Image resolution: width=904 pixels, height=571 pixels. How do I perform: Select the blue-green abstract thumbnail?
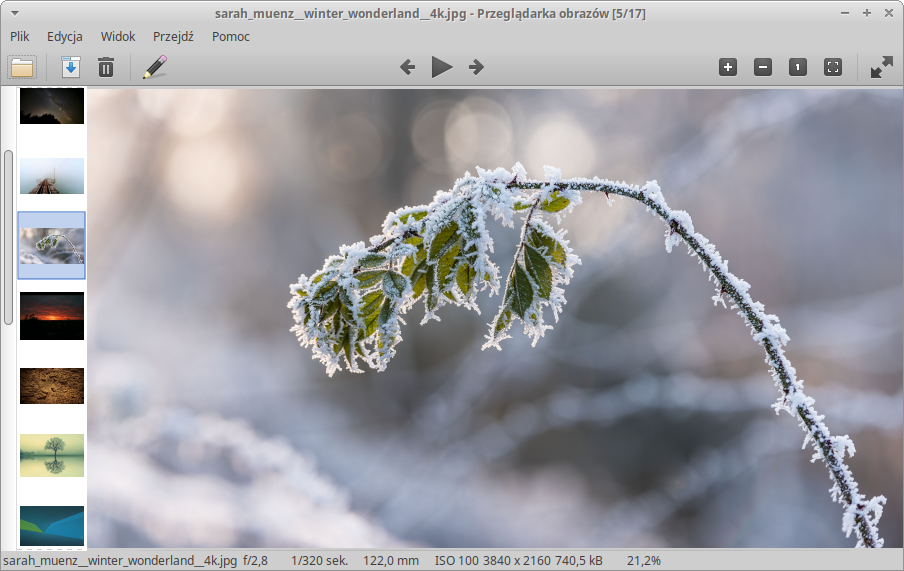[52, 525]
